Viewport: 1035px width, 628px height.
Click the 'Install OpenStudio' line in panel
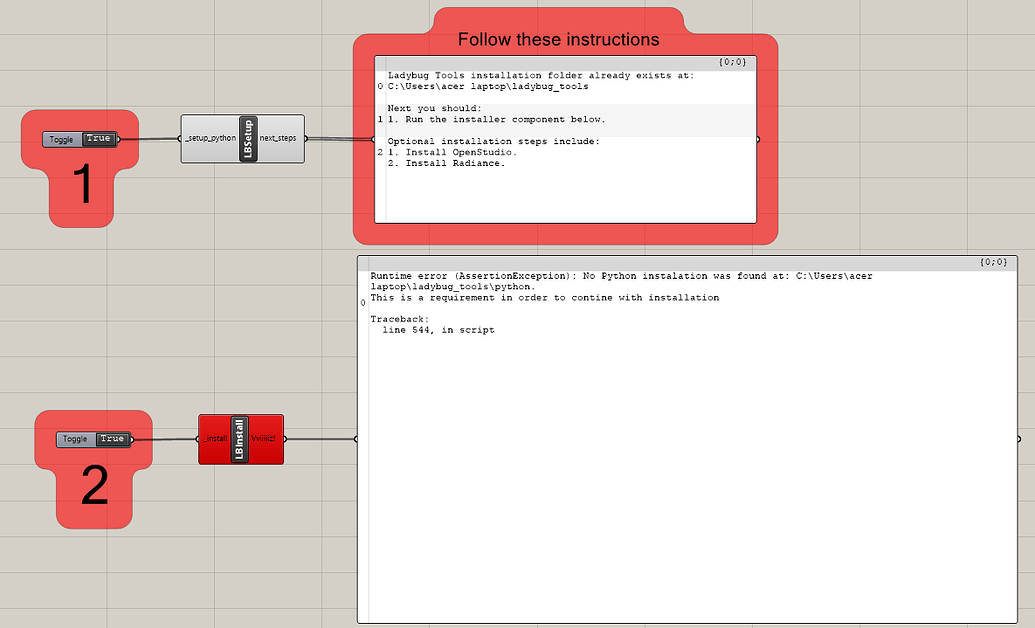click(452, 153)
